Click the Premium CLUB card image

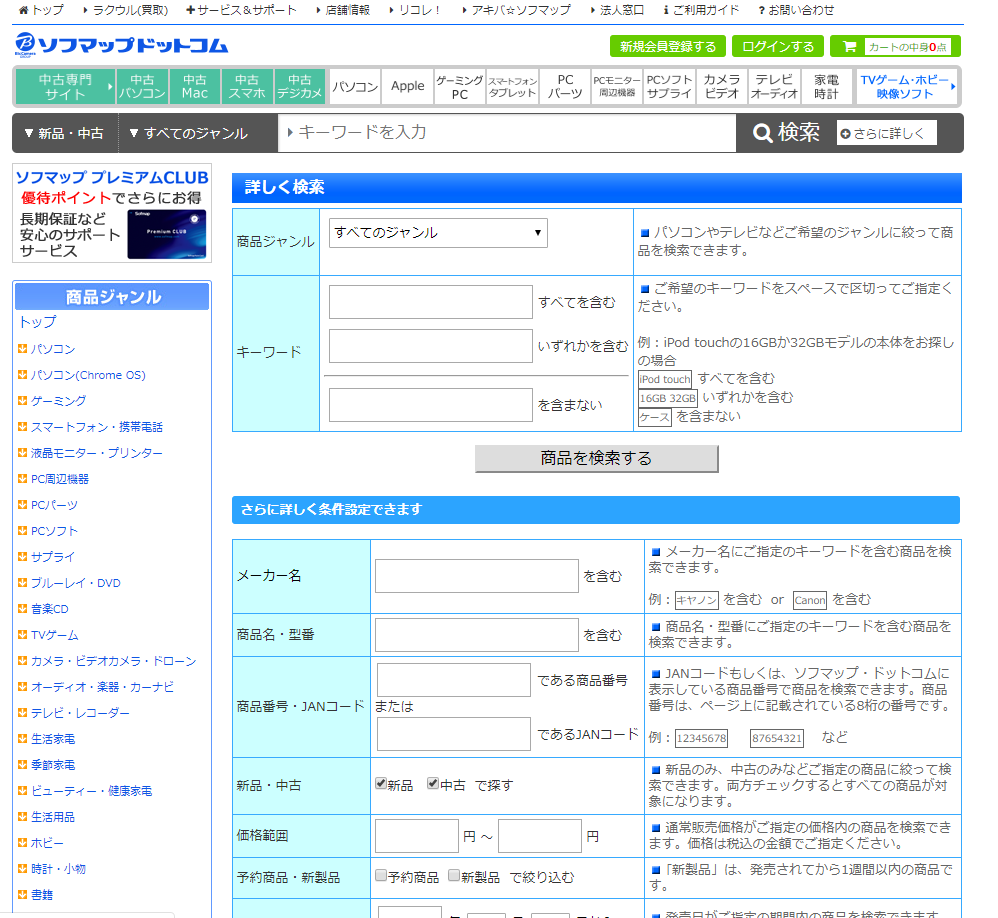166,235
